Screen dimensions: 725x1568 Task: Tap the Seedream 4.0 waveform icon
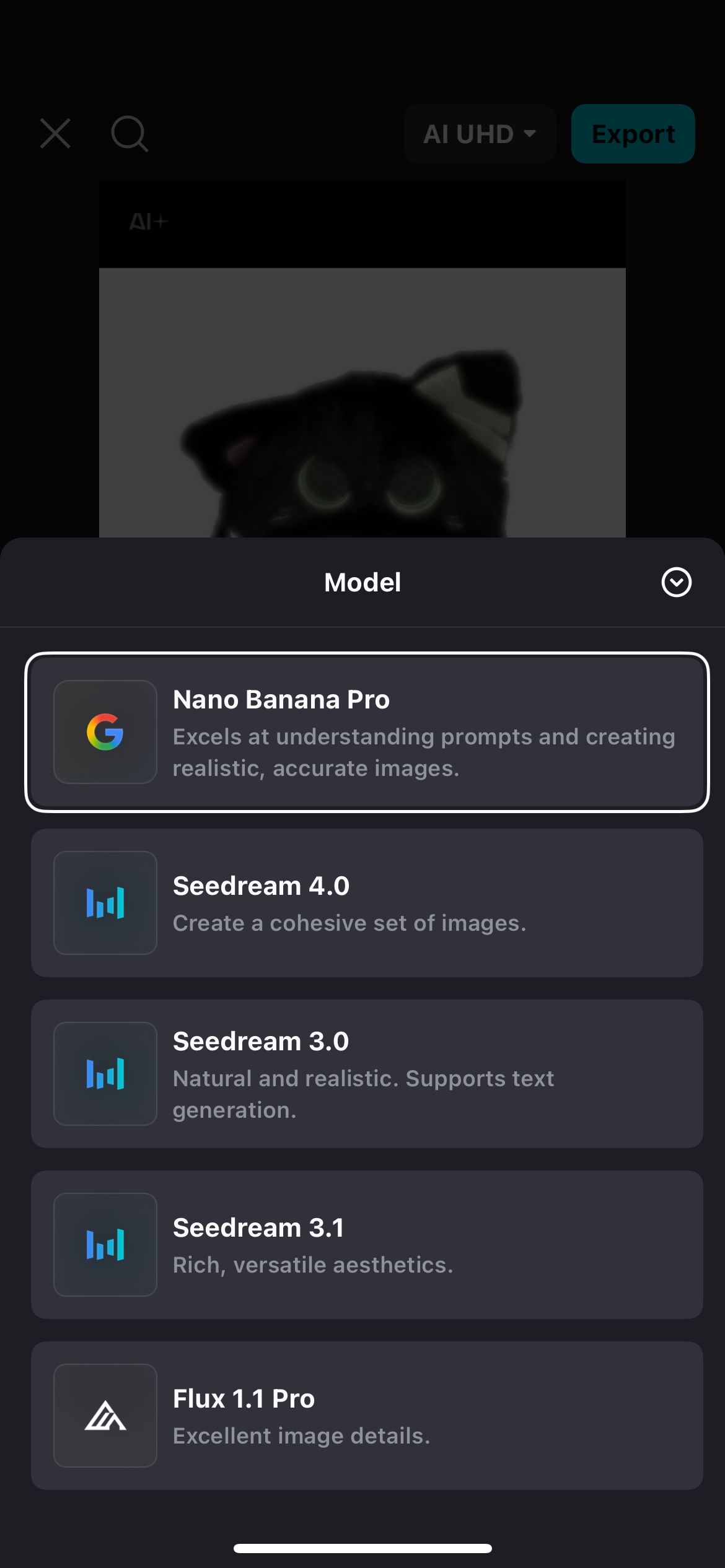[105, 902]
